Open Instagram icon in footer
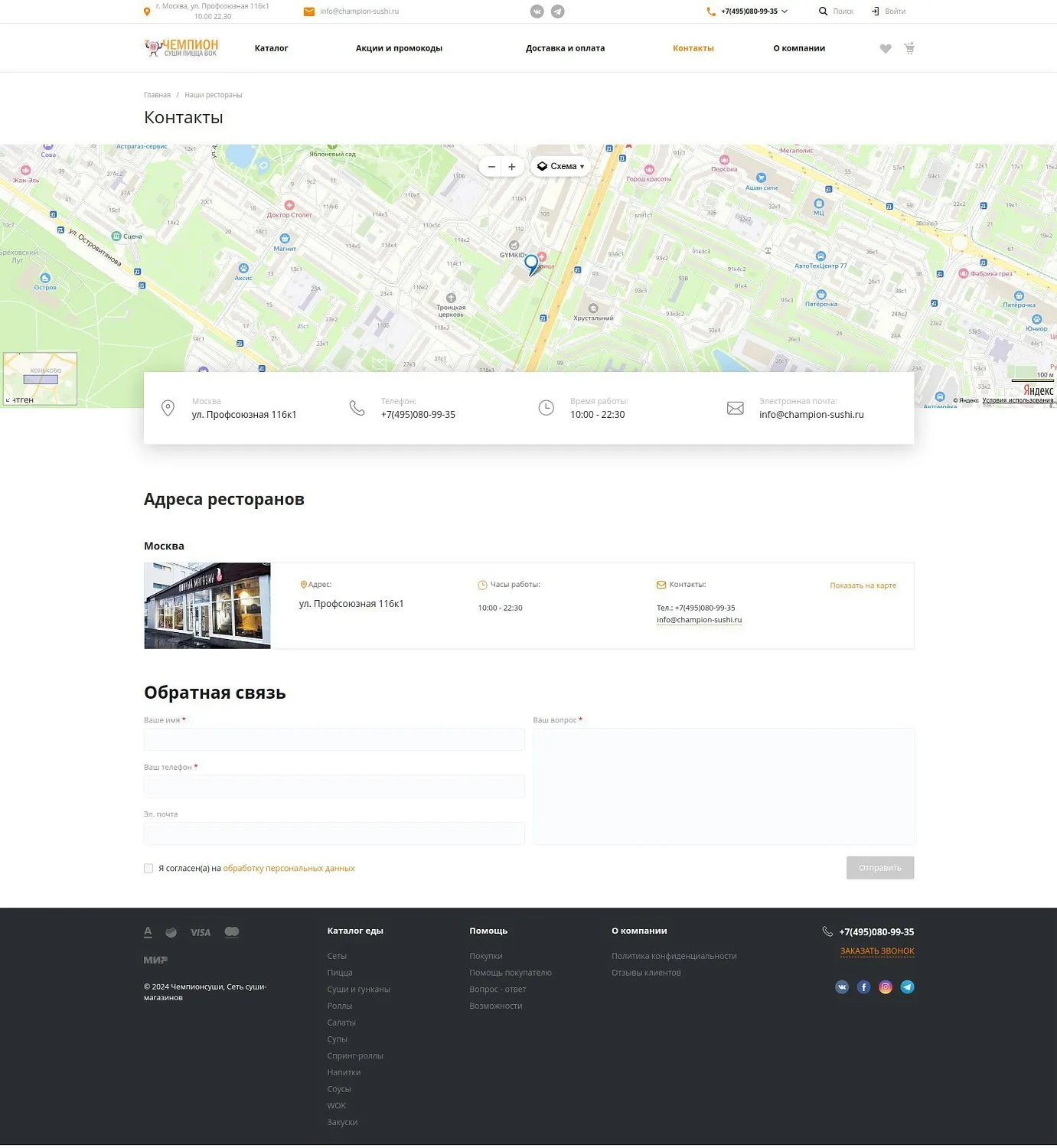The image size is (1057, 1148). [886, 987]
